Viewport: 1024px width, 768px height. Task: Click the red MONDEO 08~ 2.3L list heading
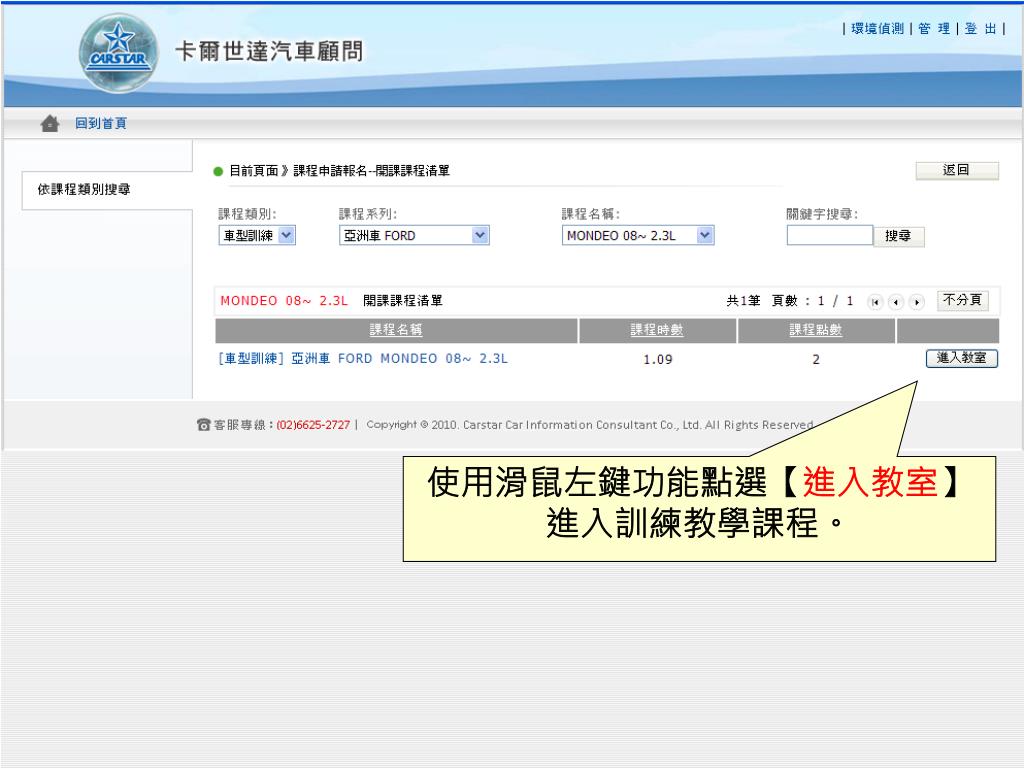pyautogui.click(x=284, y=301)
